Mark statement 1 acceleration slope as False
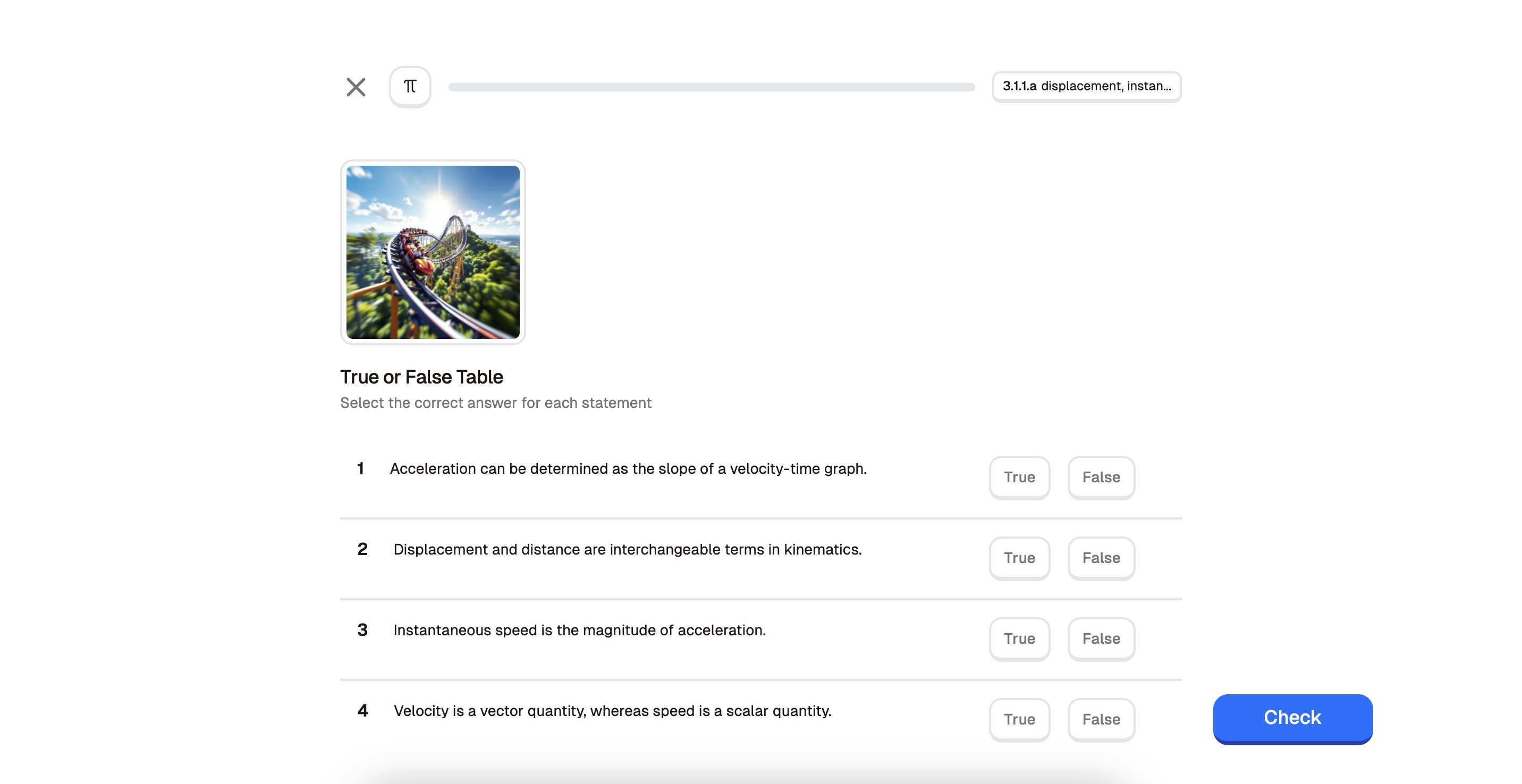This screenshot has height=784, width=1522. pyautogui.click(x=1101, y=477)
